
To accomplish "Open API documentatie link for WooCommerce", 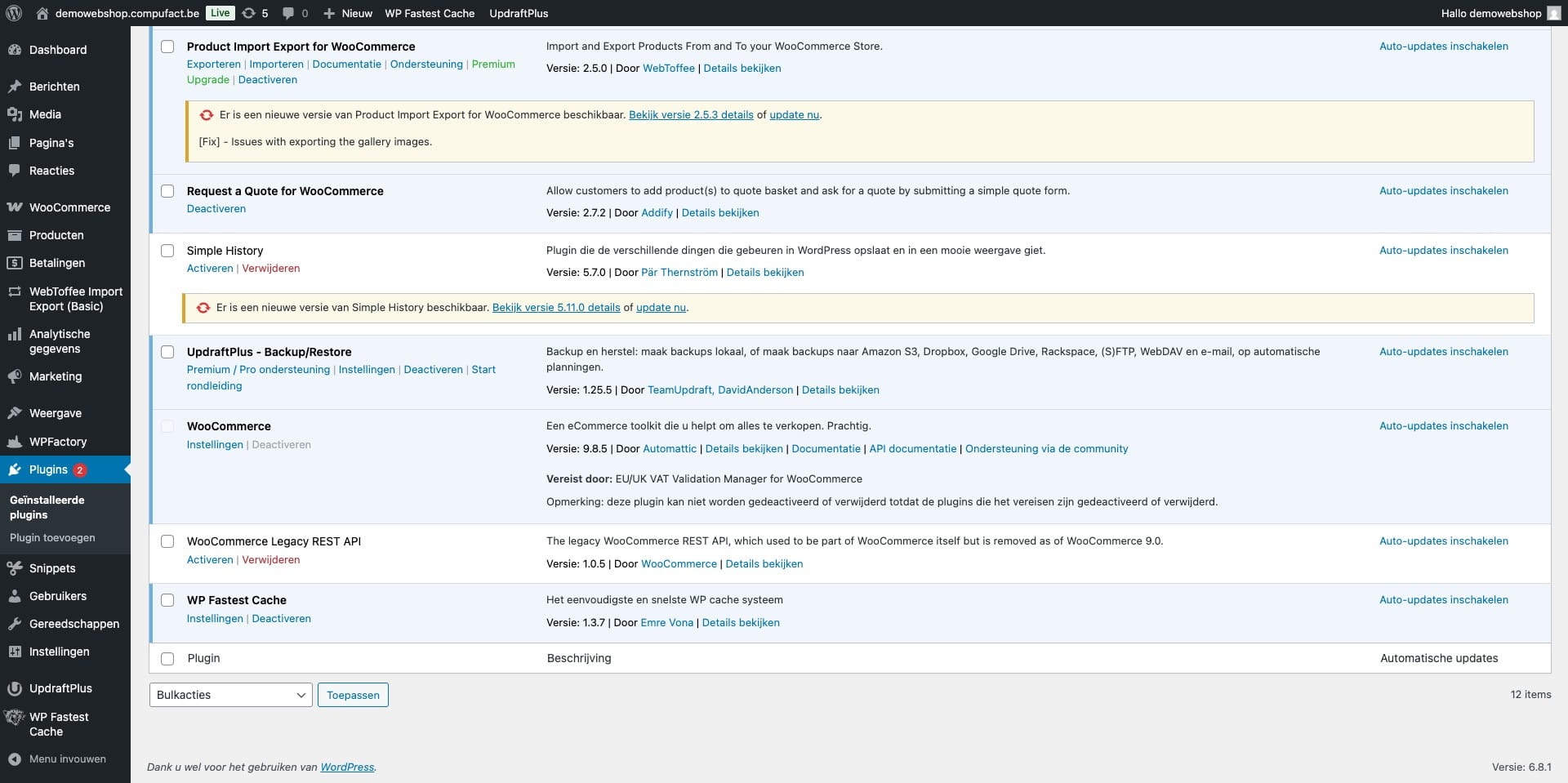I will pyautogui.click(x=913, y=449).
